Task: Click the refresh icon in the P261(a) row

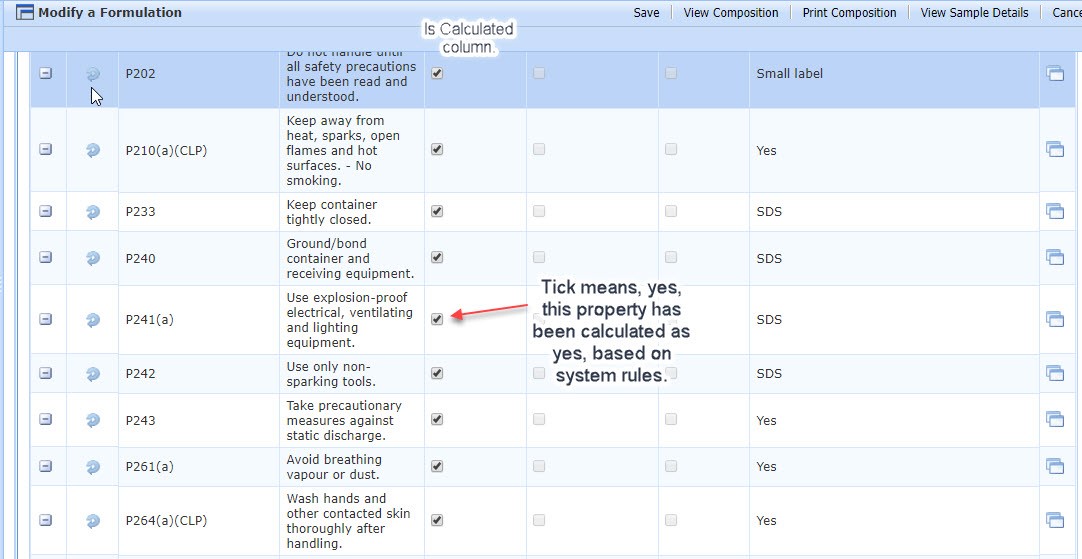Action: (x=93, y=467)
